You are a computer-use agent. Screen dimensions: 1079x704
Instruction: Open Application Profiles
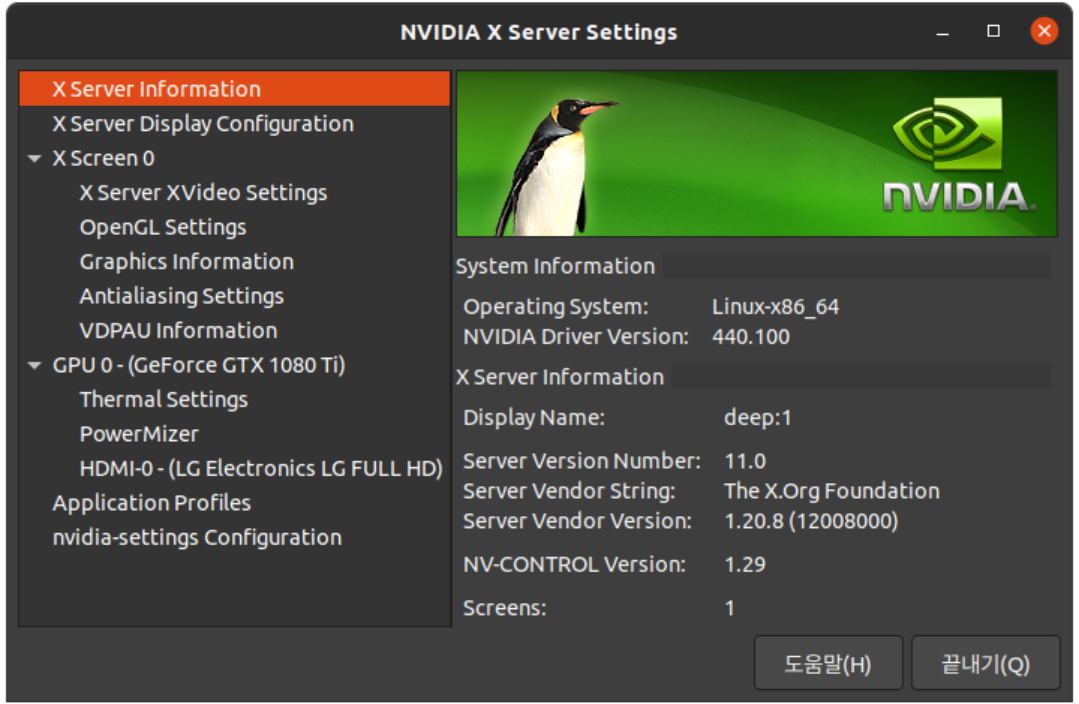pyautogui.click(x=151, y=502)
